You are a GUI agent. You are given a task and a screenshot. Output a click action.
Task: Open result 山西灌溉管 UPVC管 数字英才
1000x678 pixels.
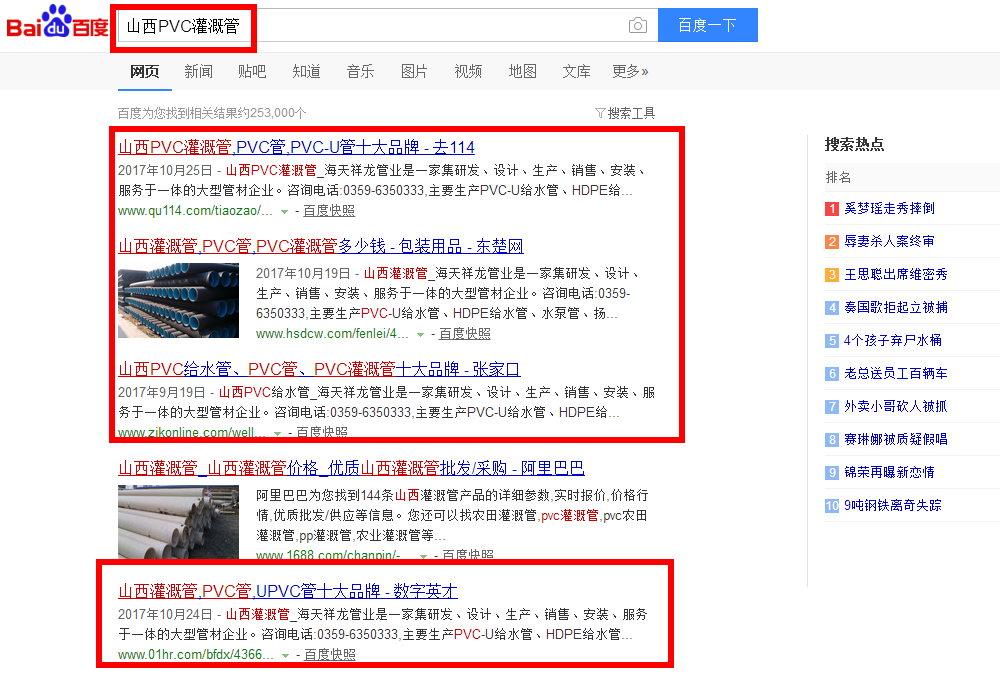(288, 591)
